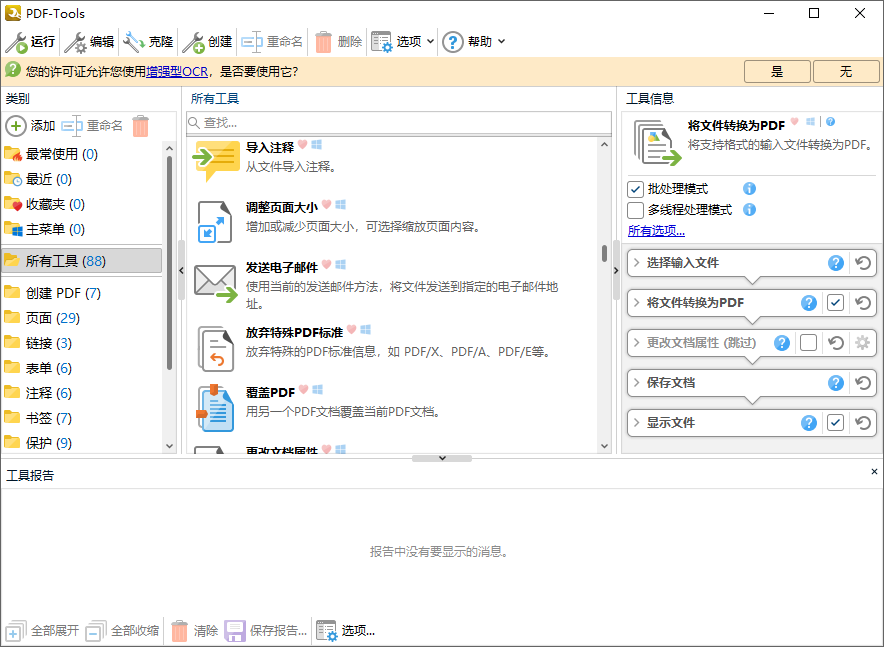Click the heart icon next to 覆盖PDF

pyautogui.click(x=303, y=389)
